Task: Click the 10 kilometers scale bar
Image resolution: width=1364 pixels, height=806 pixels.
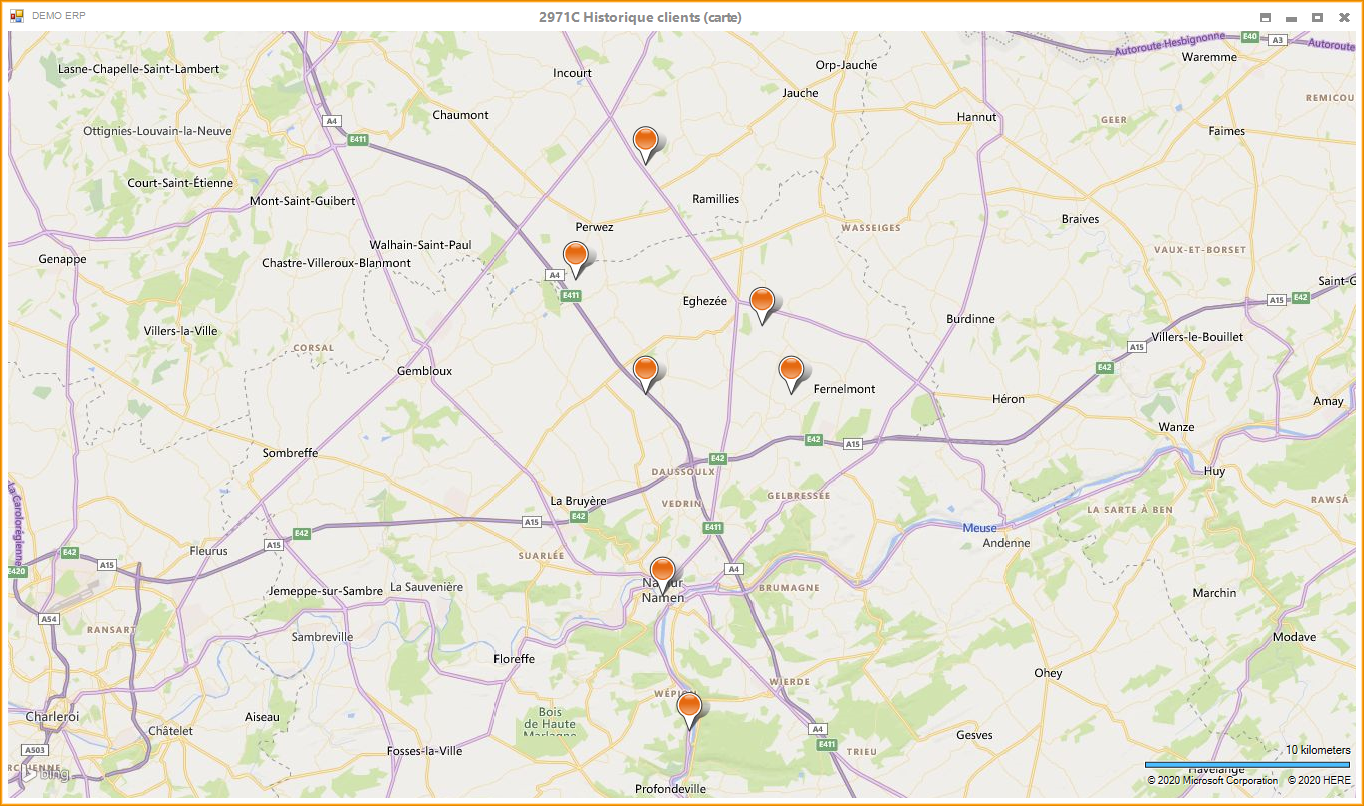Action: coord(1246,765)
